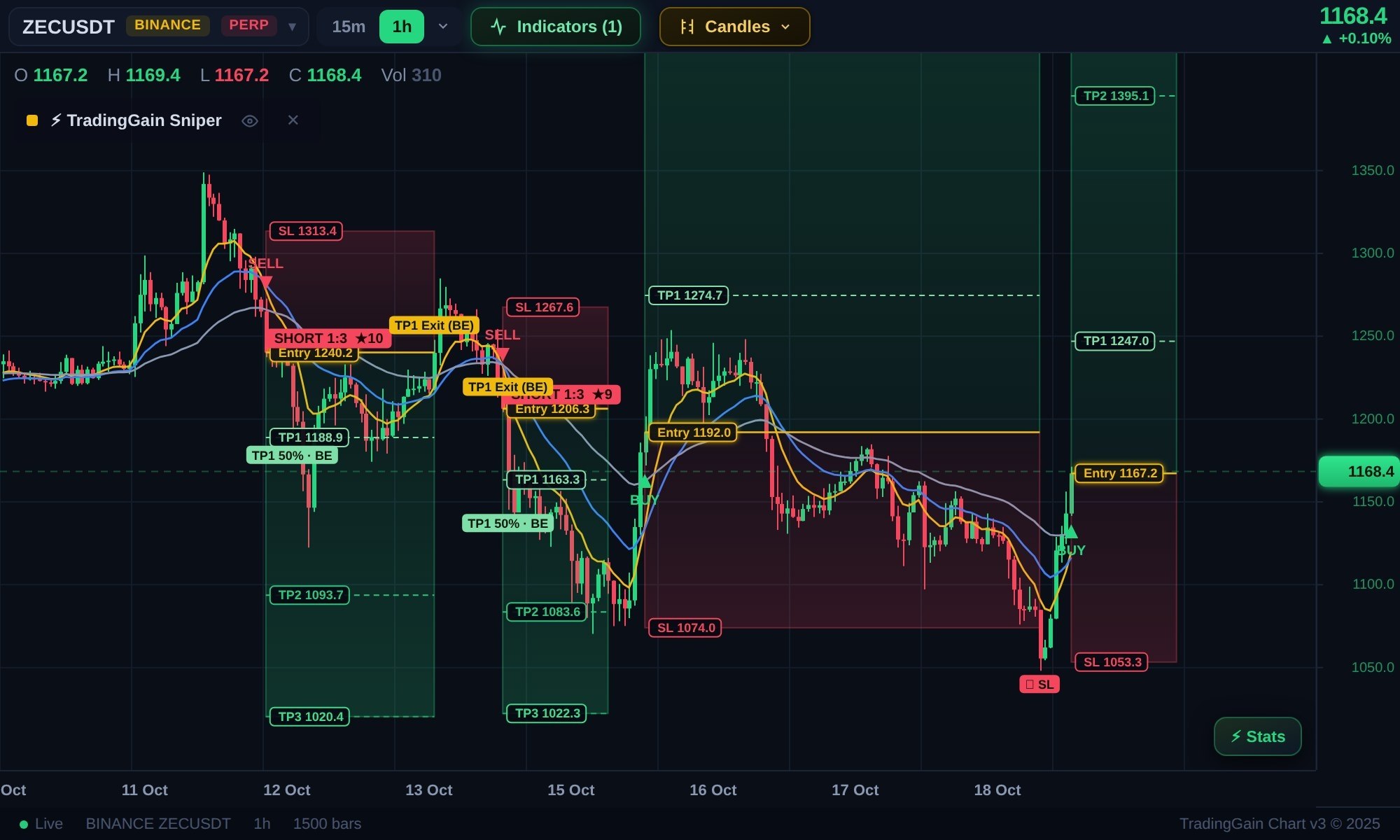The image size is (1400, 840).
Task: Click the TP1 1274.7 label
Action: click(689, 295)
